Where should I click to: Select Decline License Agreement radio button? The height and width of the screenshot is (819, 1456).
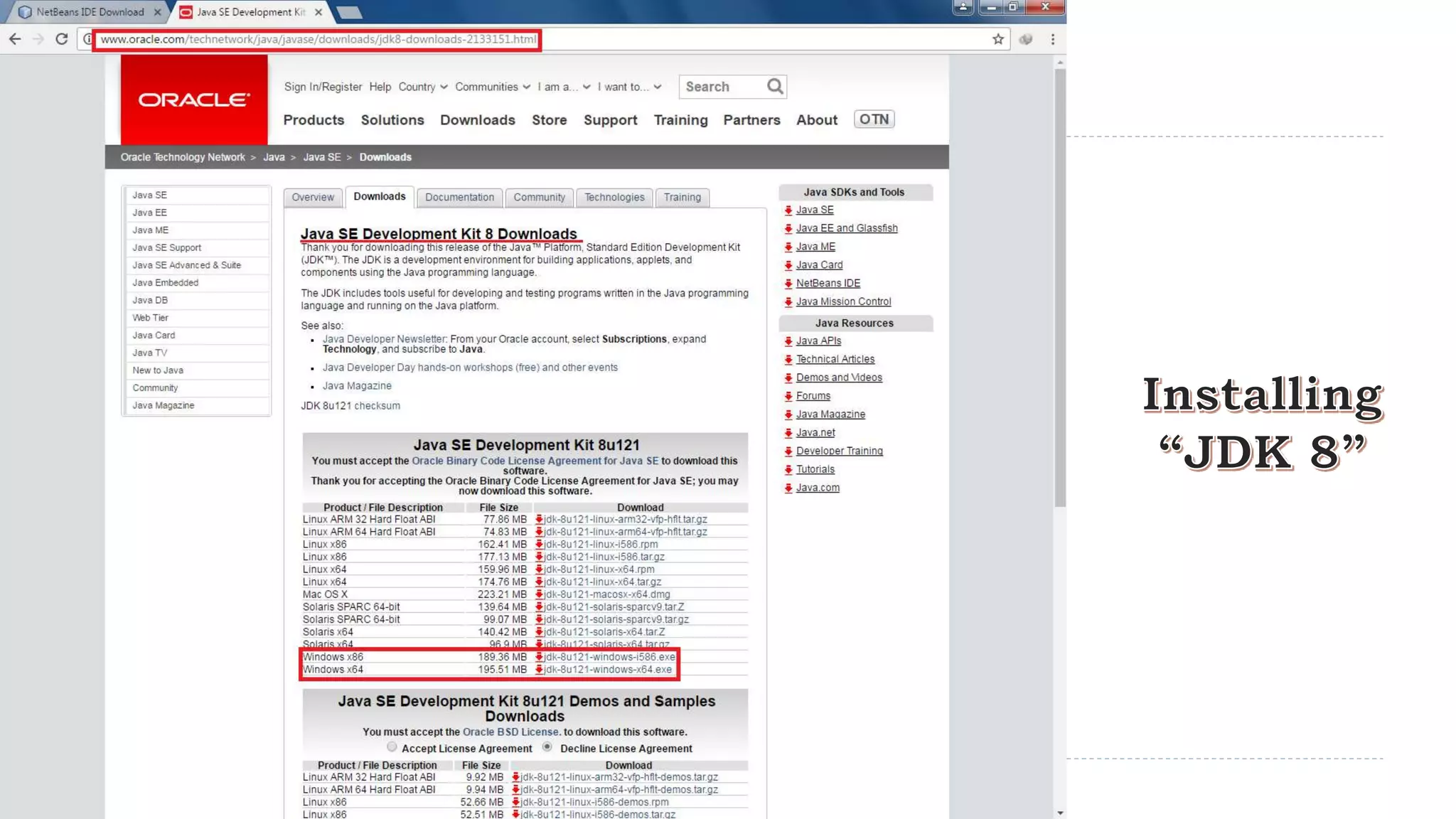(x=547, y=747)
